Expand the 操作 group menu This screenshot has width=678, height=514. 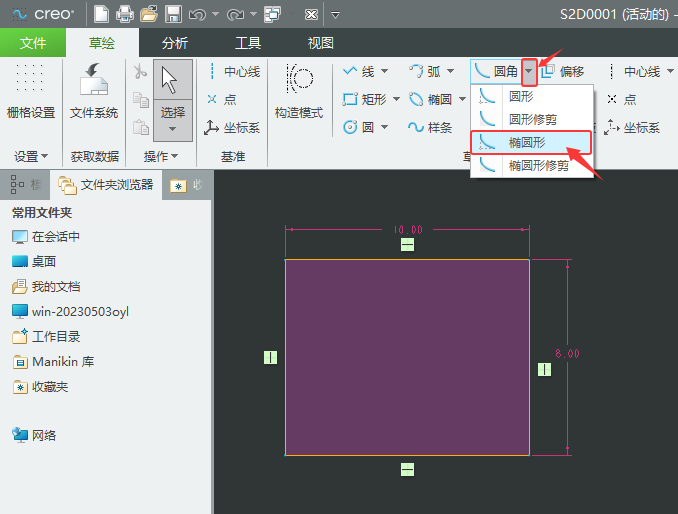[160, 156]
